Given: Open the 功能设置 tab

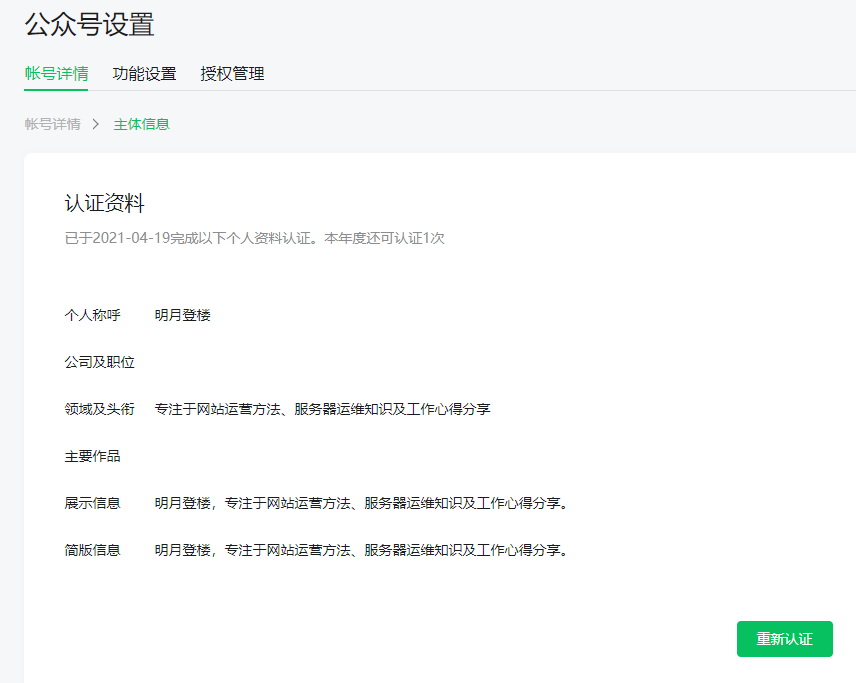Looking at the screenshot, I should pos(144,73).
